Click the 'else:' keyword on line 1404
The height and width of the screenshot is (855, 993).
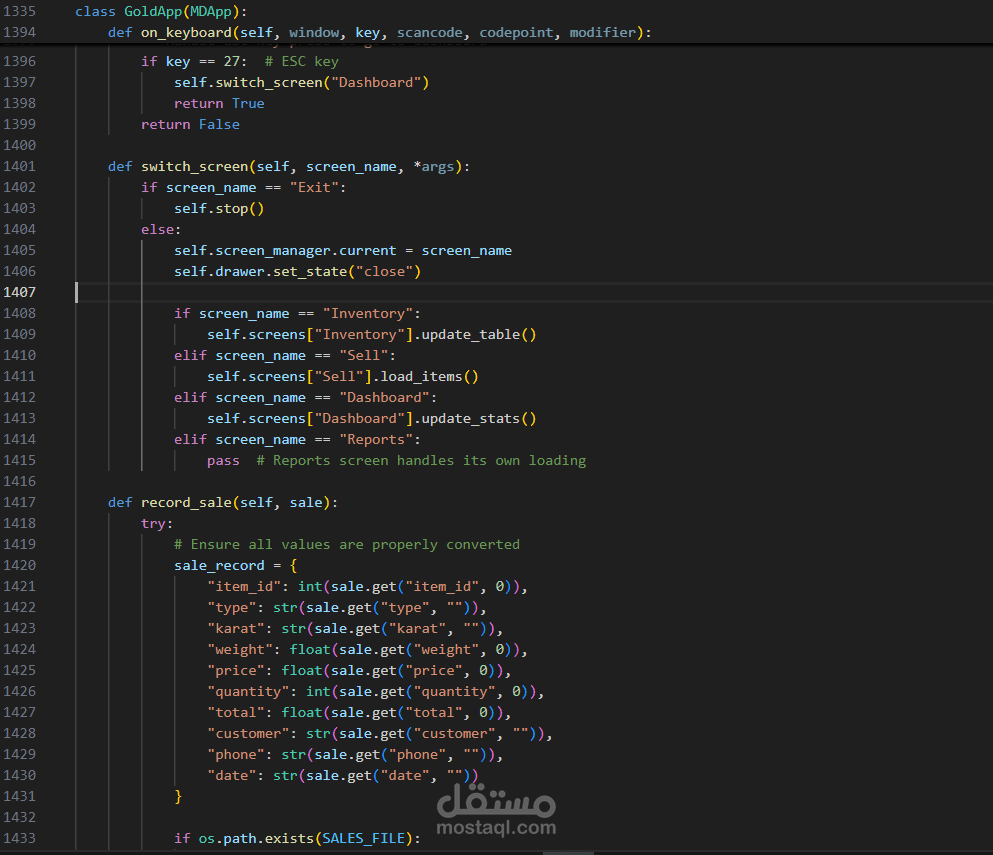161,229
